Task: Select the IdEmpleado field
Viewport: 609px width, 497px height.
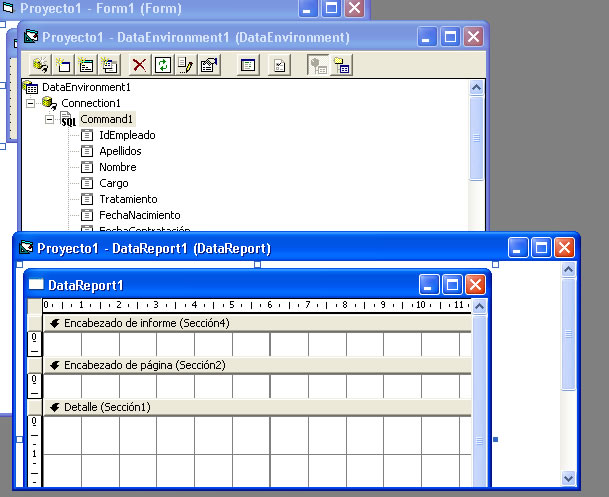Action: click(x=126, y=135)
